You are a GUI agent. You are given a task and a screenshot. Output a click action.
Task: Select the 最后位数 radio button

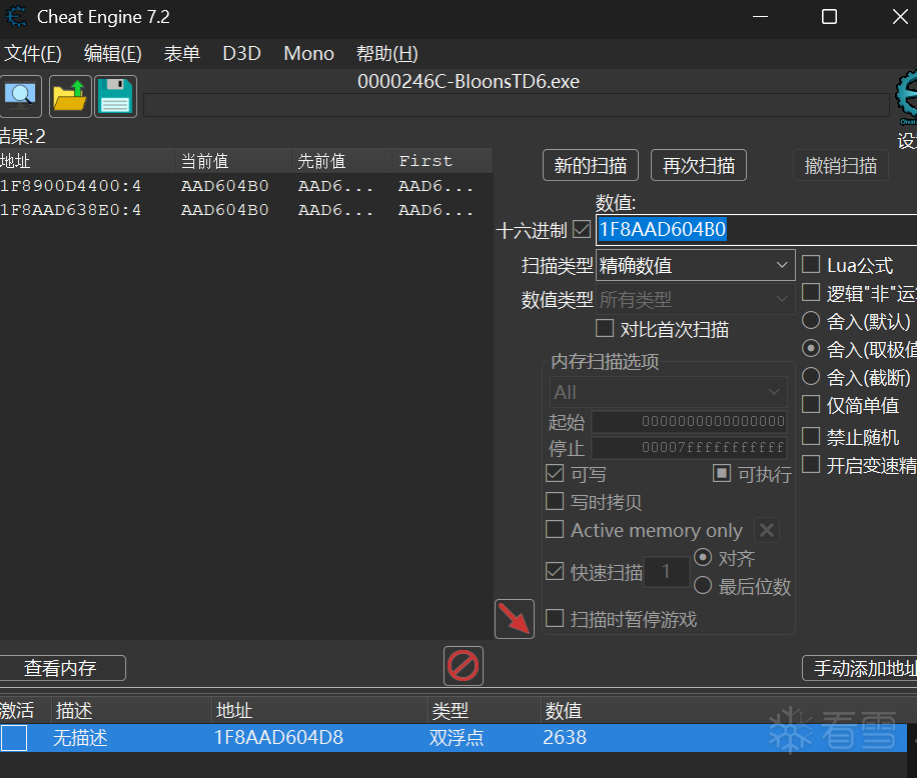[703, 586]
